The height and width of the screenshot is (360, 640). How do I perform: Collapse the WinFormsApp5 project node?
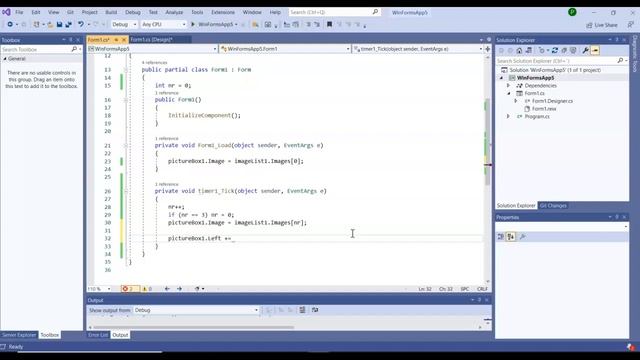(501, 78)
